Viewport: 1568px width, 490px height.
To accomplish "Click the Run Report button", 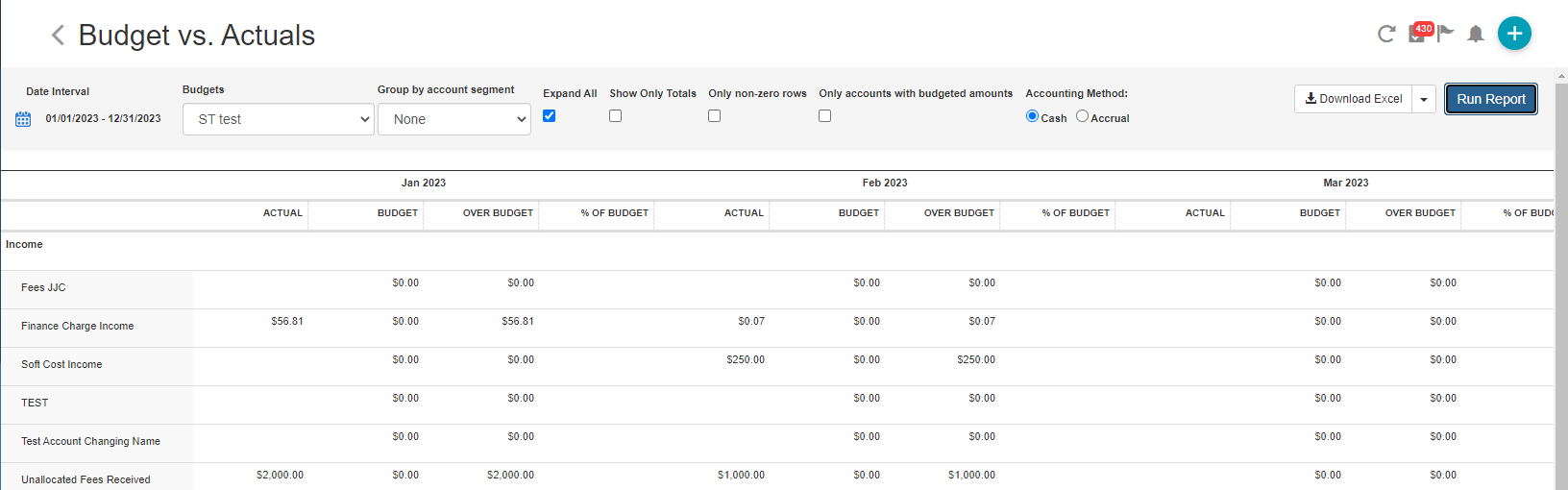I will pos(1491,99).
